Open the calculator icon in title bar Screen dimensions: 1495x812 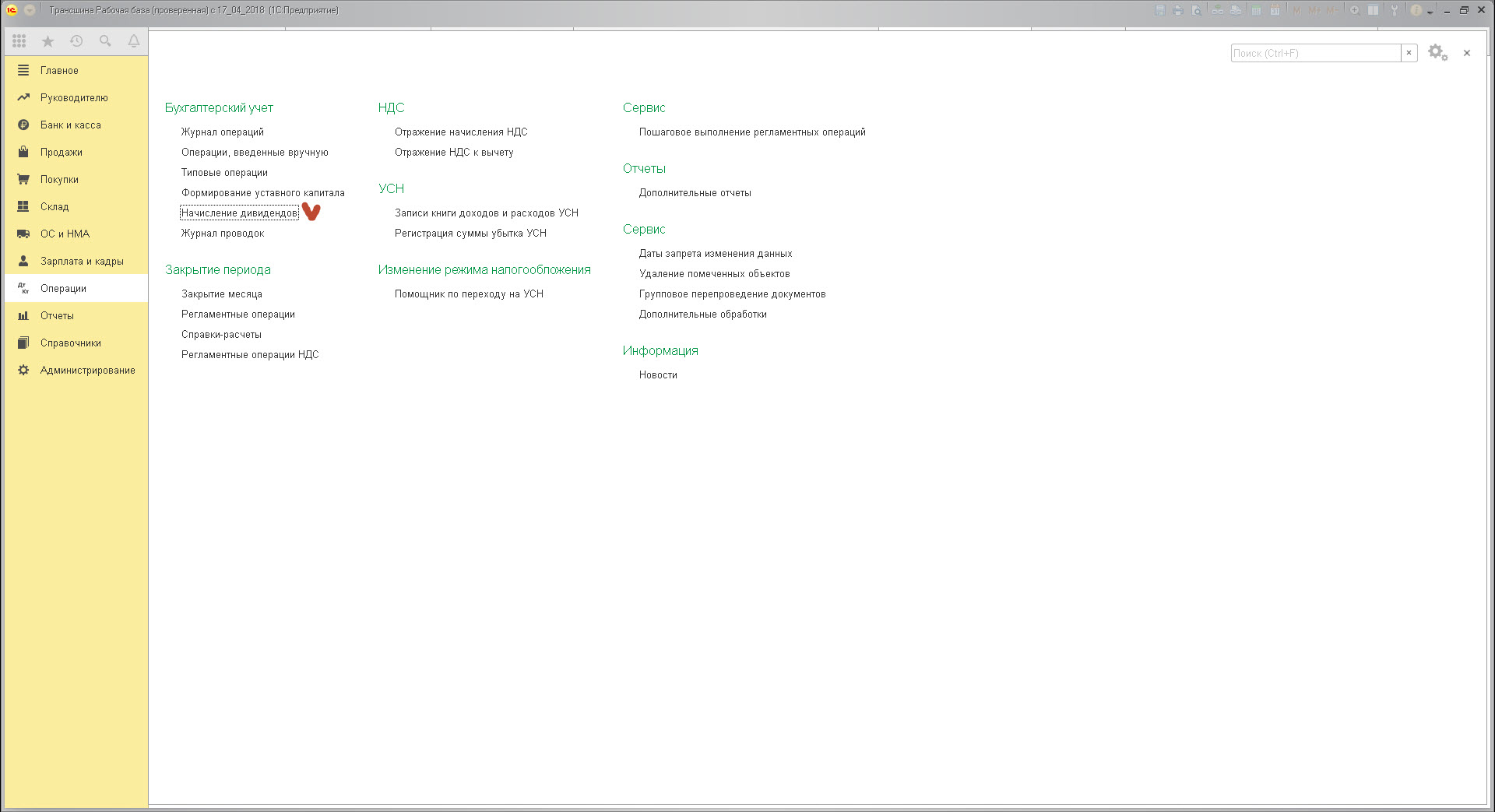click(x=1257, y=10)
